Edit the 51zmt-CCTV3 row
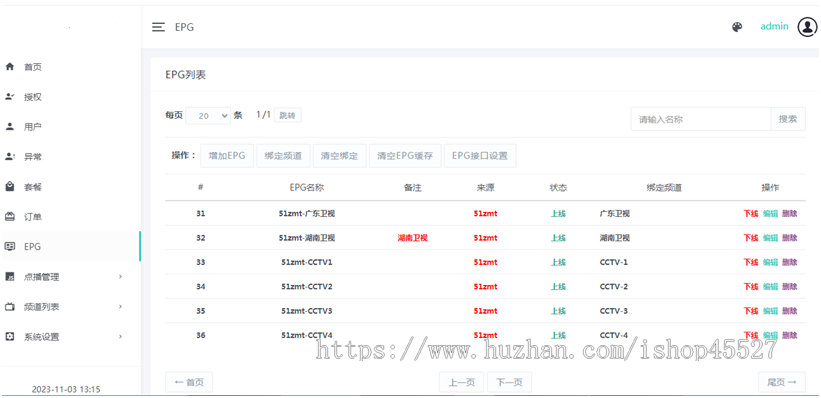821x398 pixels. click(x=770, y=311)
